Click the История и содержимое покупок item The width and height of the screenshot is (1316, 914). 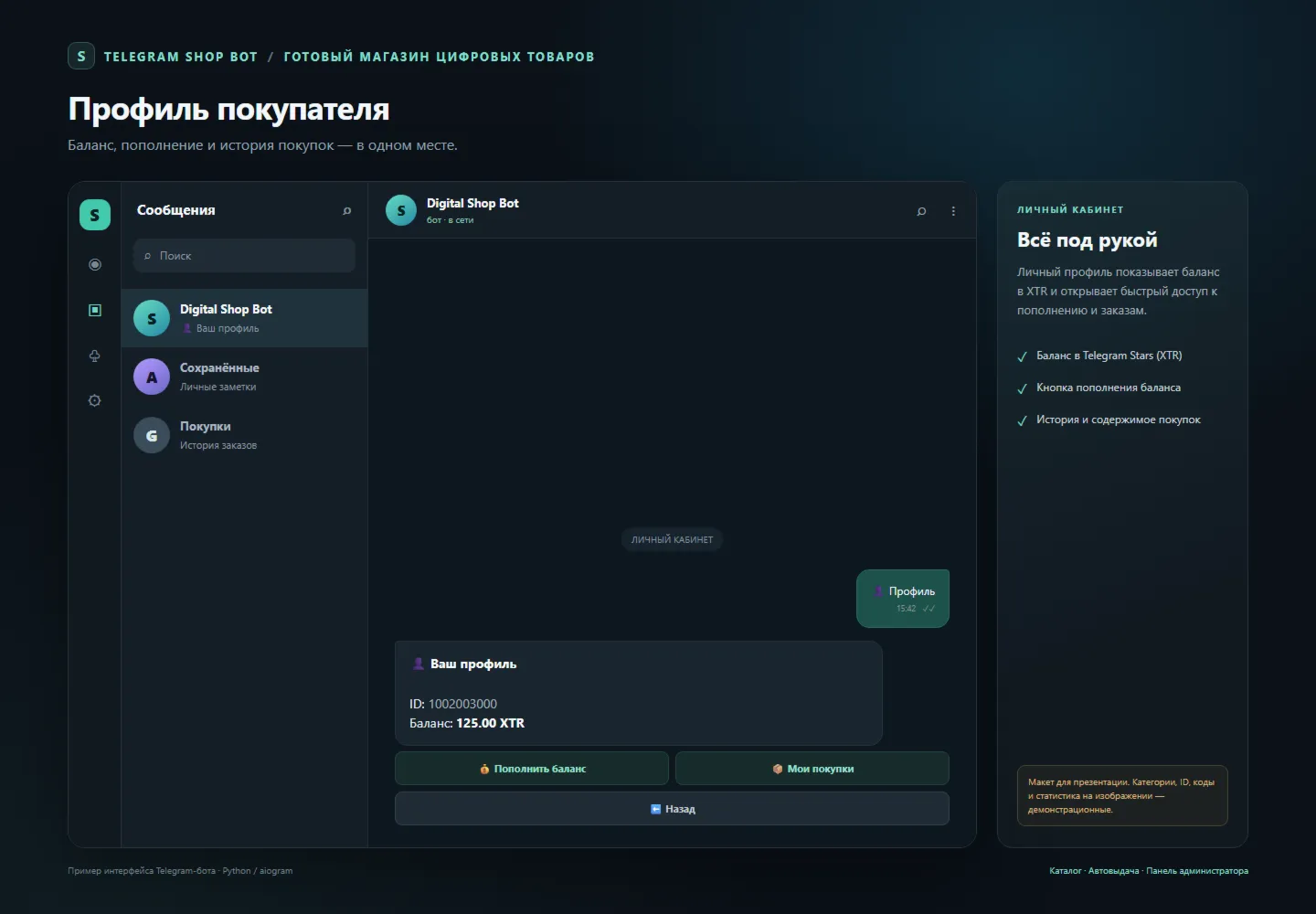pos(1109,420)
